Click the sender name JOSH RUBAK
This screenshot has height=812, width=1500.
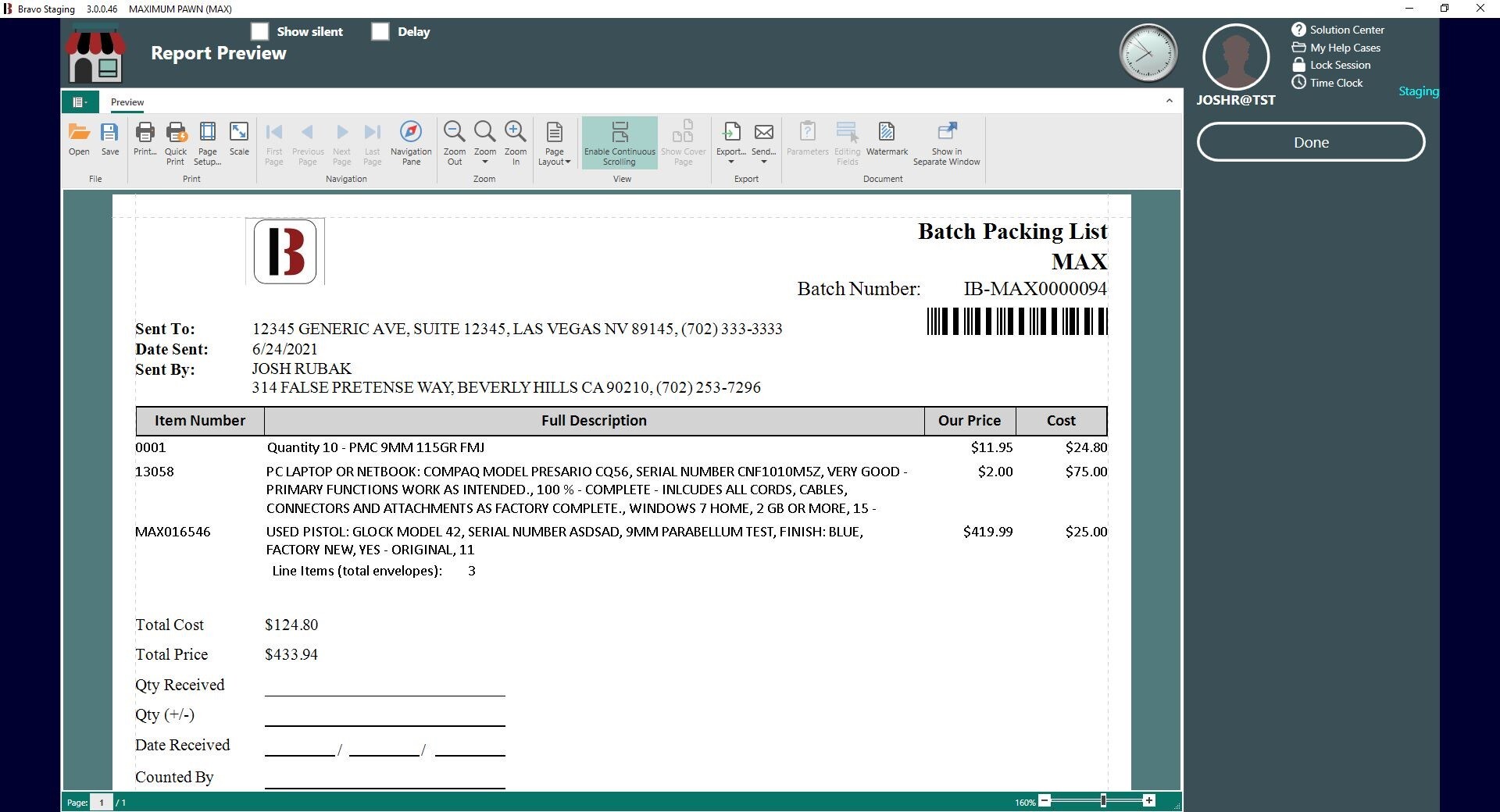click(302, 369)
